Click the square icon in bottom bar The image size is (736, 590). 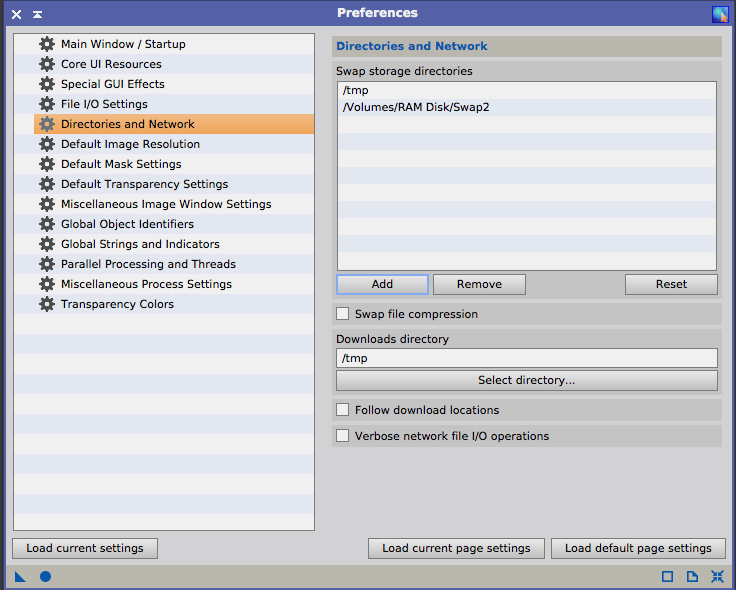[667, 577]
